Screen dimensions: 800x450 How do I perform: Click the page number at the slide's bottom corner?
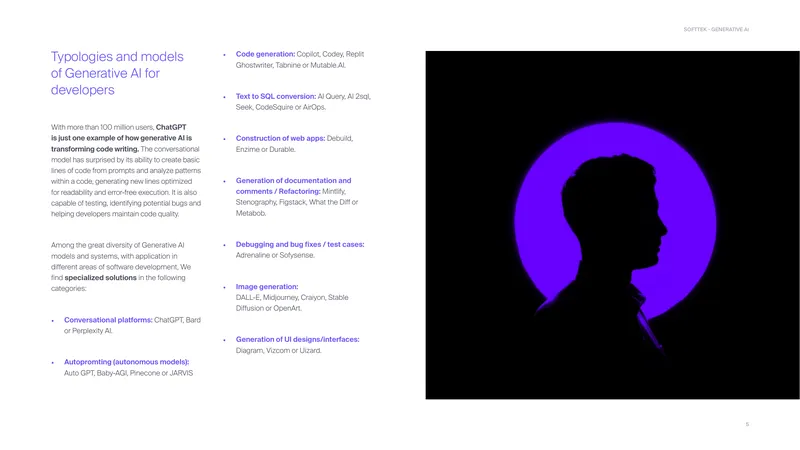click(747, 424)
